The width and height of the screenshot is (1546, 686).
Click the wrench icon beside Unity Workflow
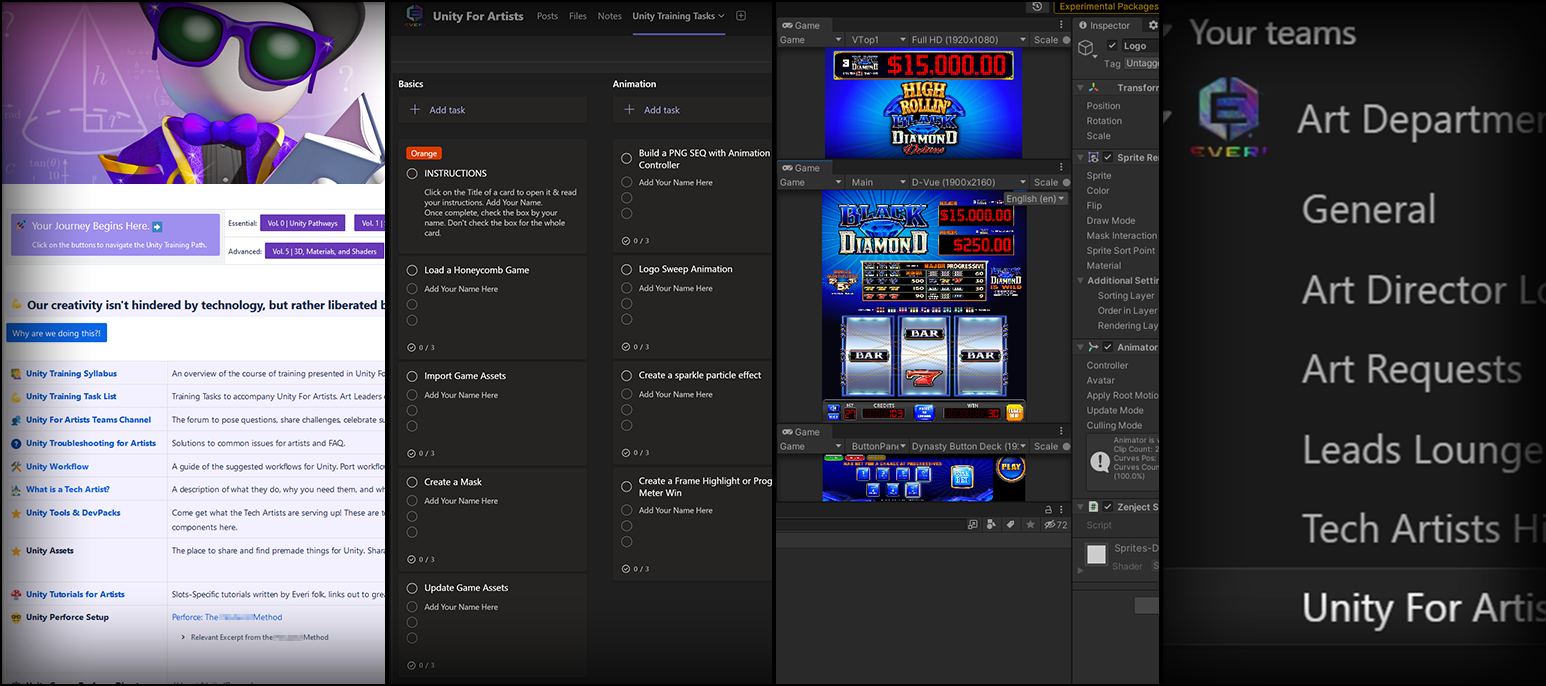click(16, 466)
